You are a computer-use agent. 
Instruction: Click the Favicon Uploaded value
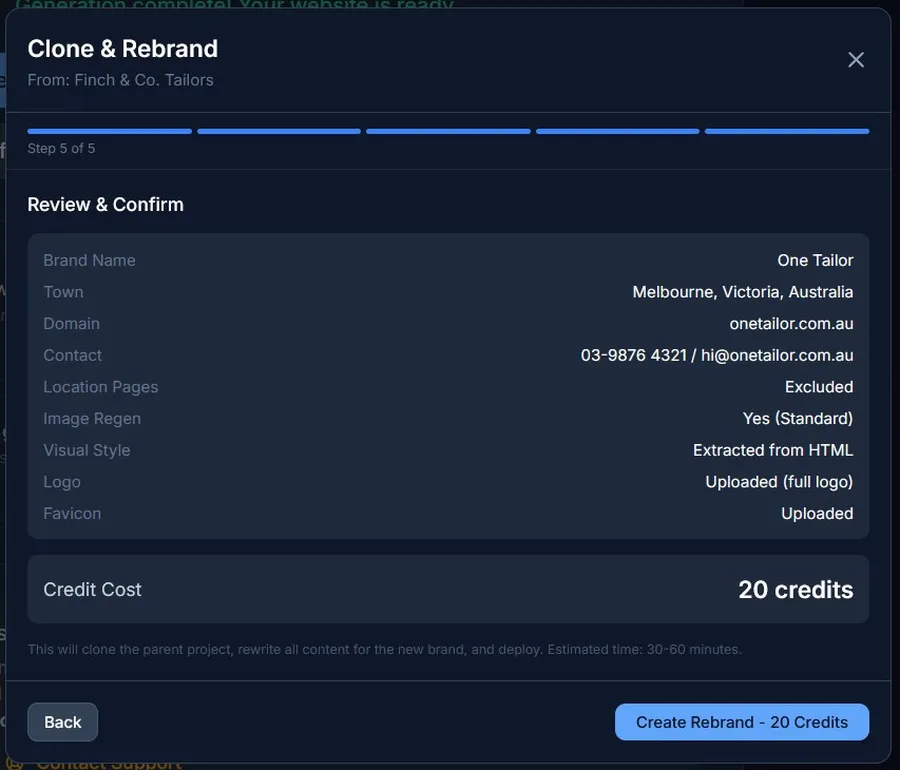[x=817, y=514]
